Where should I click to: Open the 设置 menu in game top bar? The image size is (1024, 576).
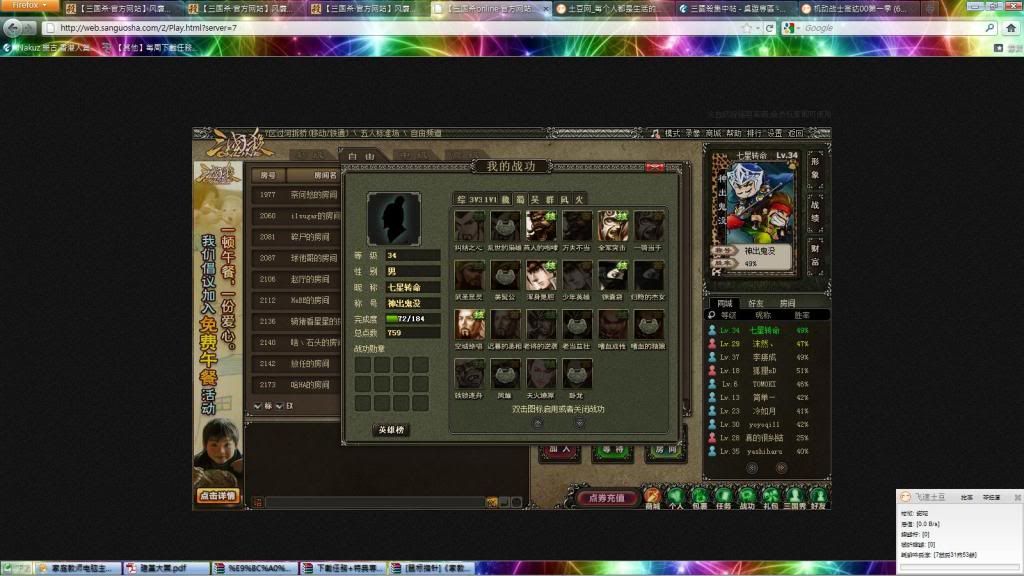775,133
